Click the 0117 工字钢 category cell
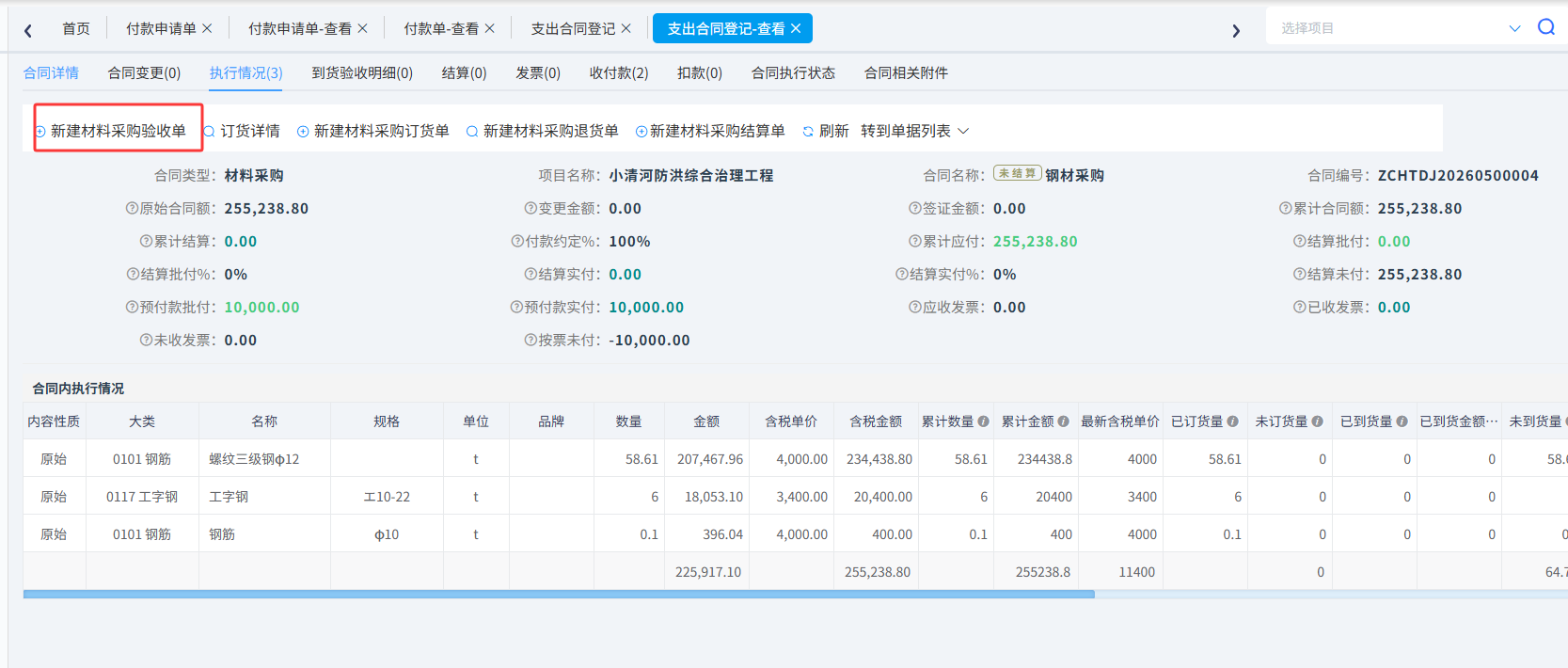Image resolution: width=1568 pixels, height=668 pixels. [x=142, y=497]
